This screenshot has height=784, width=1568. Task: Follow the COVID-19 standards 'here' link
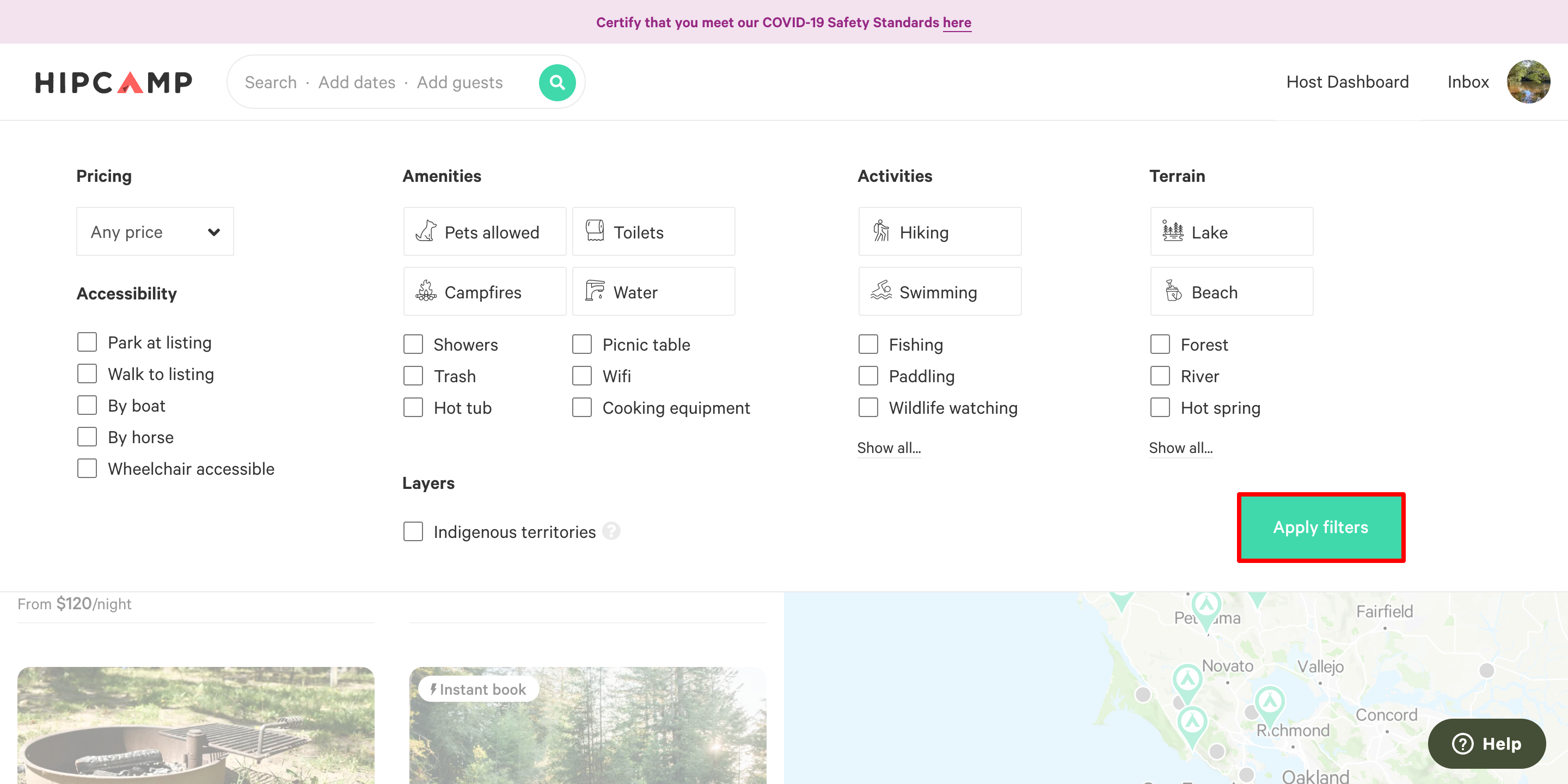[x=957, y=22]
